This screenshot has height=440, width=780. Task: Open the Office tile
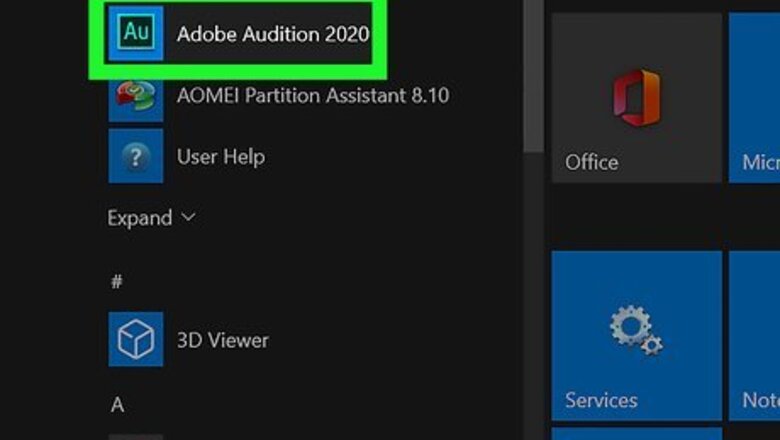tap(637, 98)
